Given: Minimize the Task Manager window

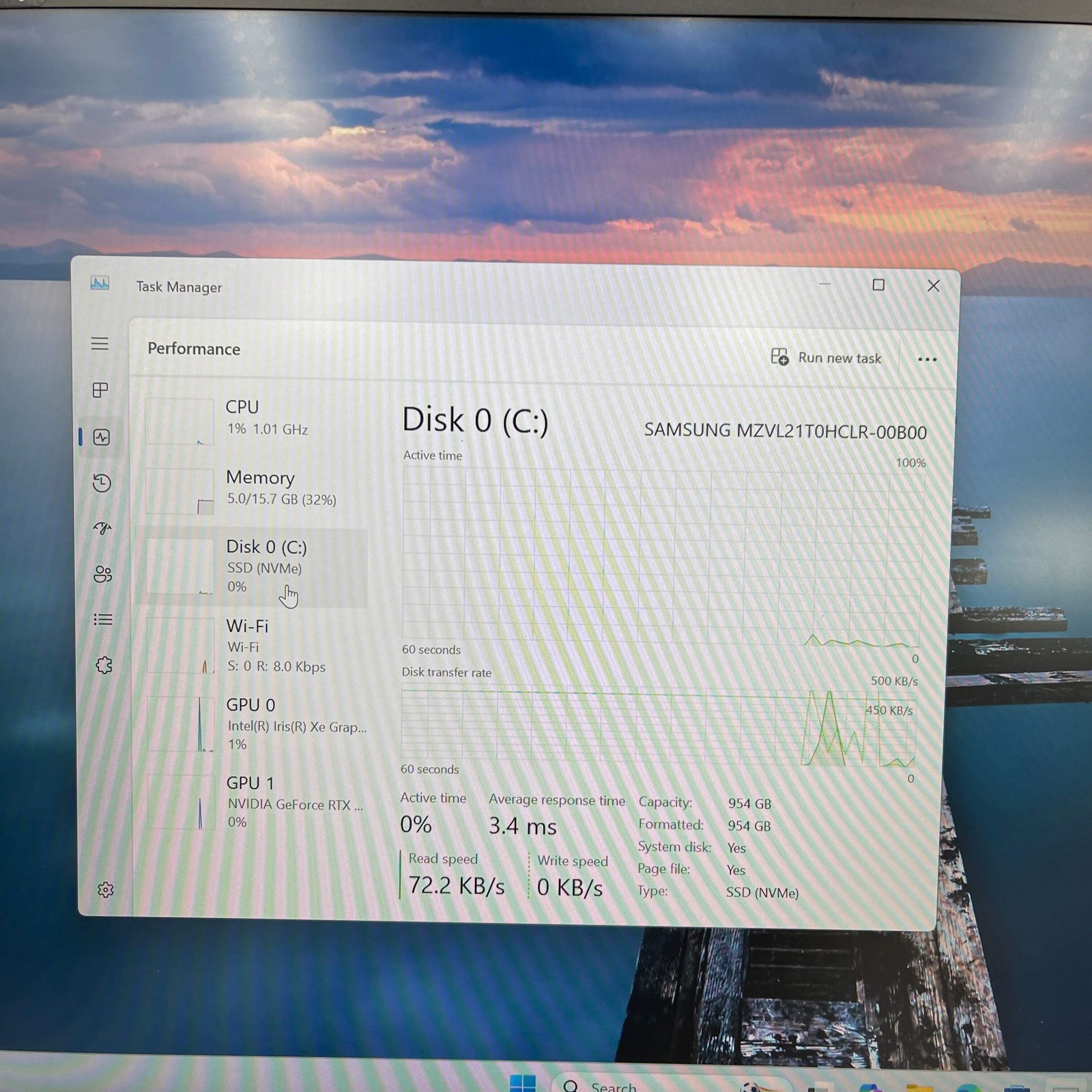Looking at the screenshot, I should pyautogui.click(x=824, y=284).
